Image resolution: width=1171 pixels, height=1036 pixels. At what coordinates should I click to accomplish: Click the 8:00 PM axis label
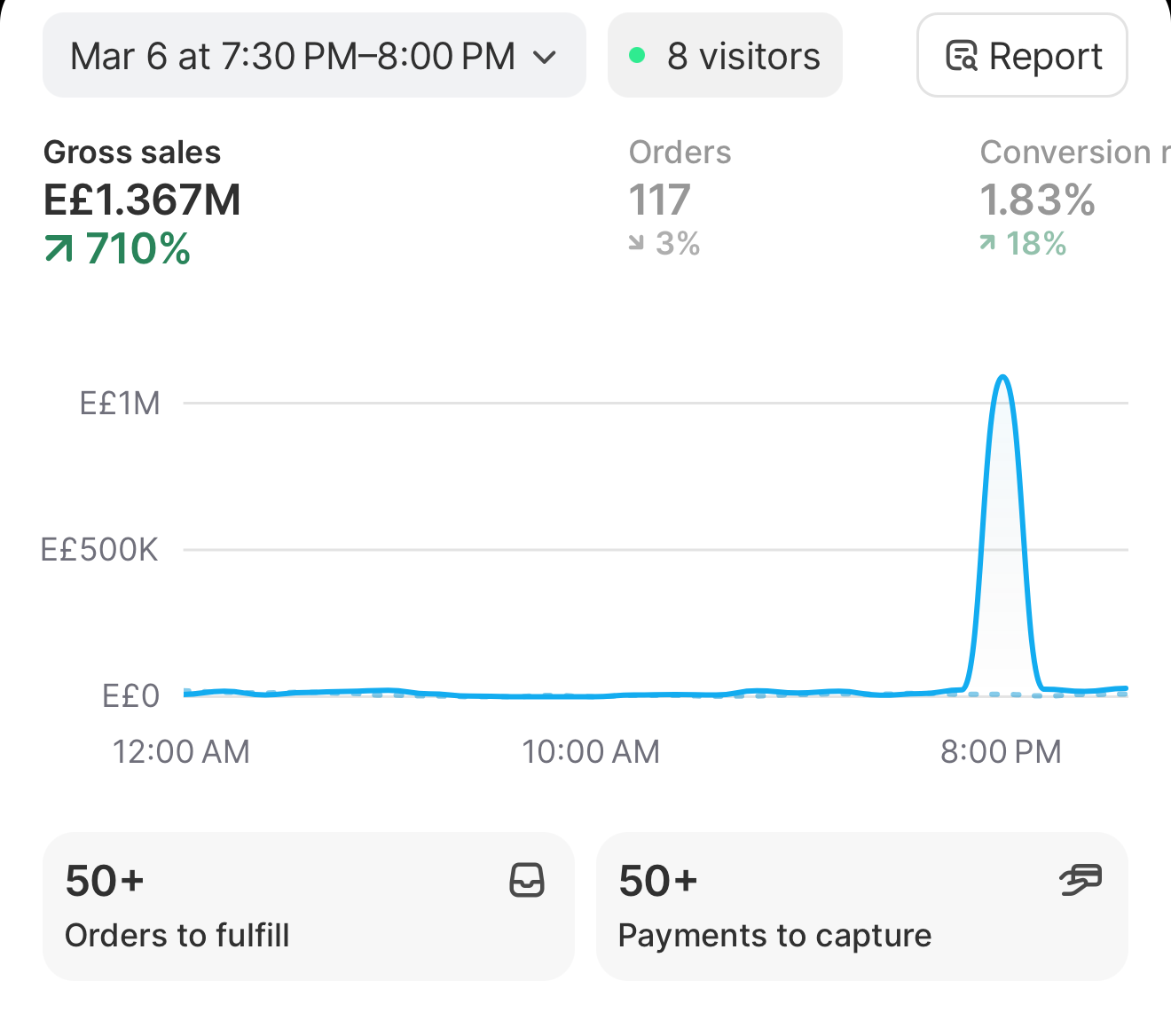1001,752
